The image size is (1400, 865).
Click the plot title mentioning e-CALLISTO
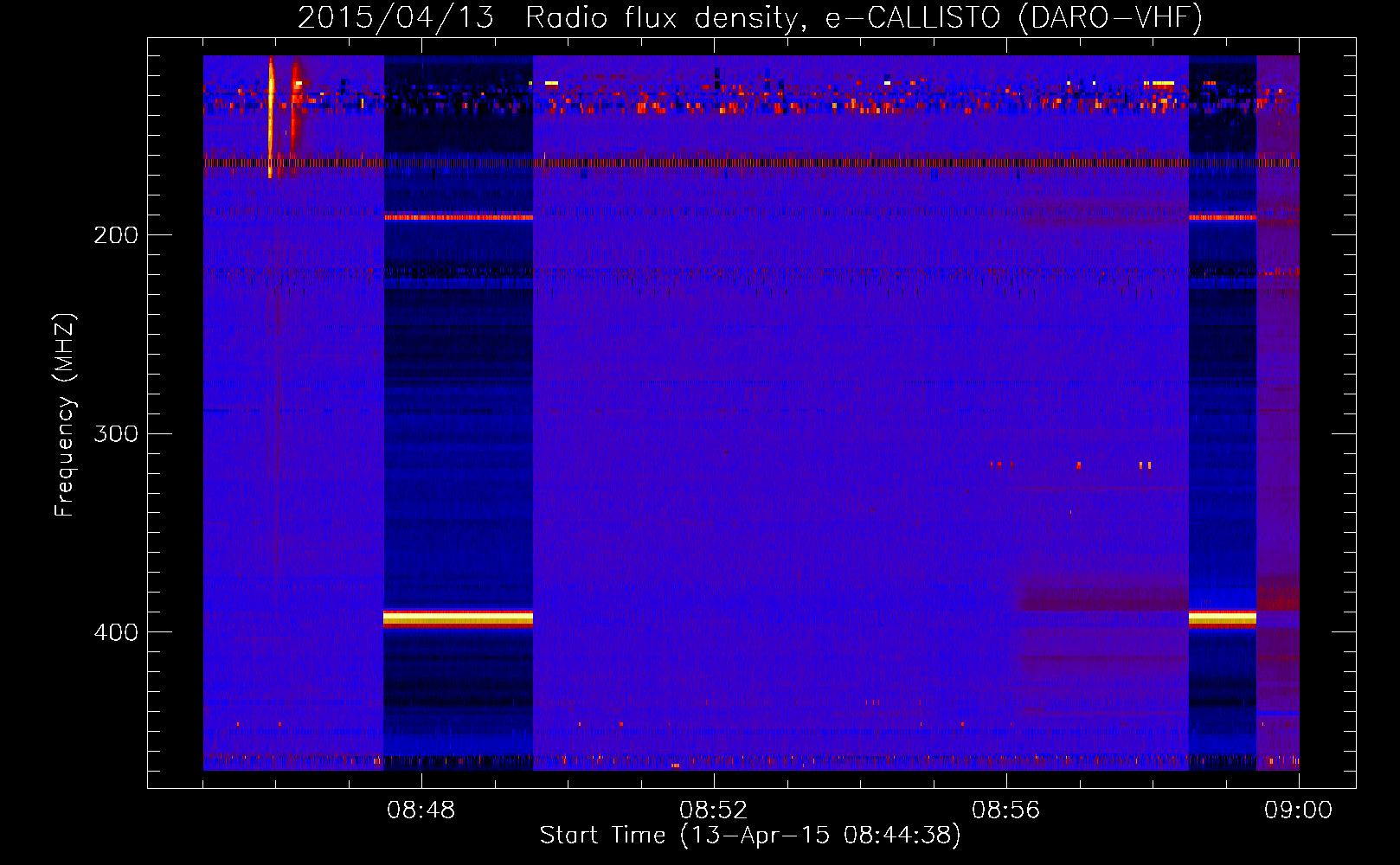[750, 17]
